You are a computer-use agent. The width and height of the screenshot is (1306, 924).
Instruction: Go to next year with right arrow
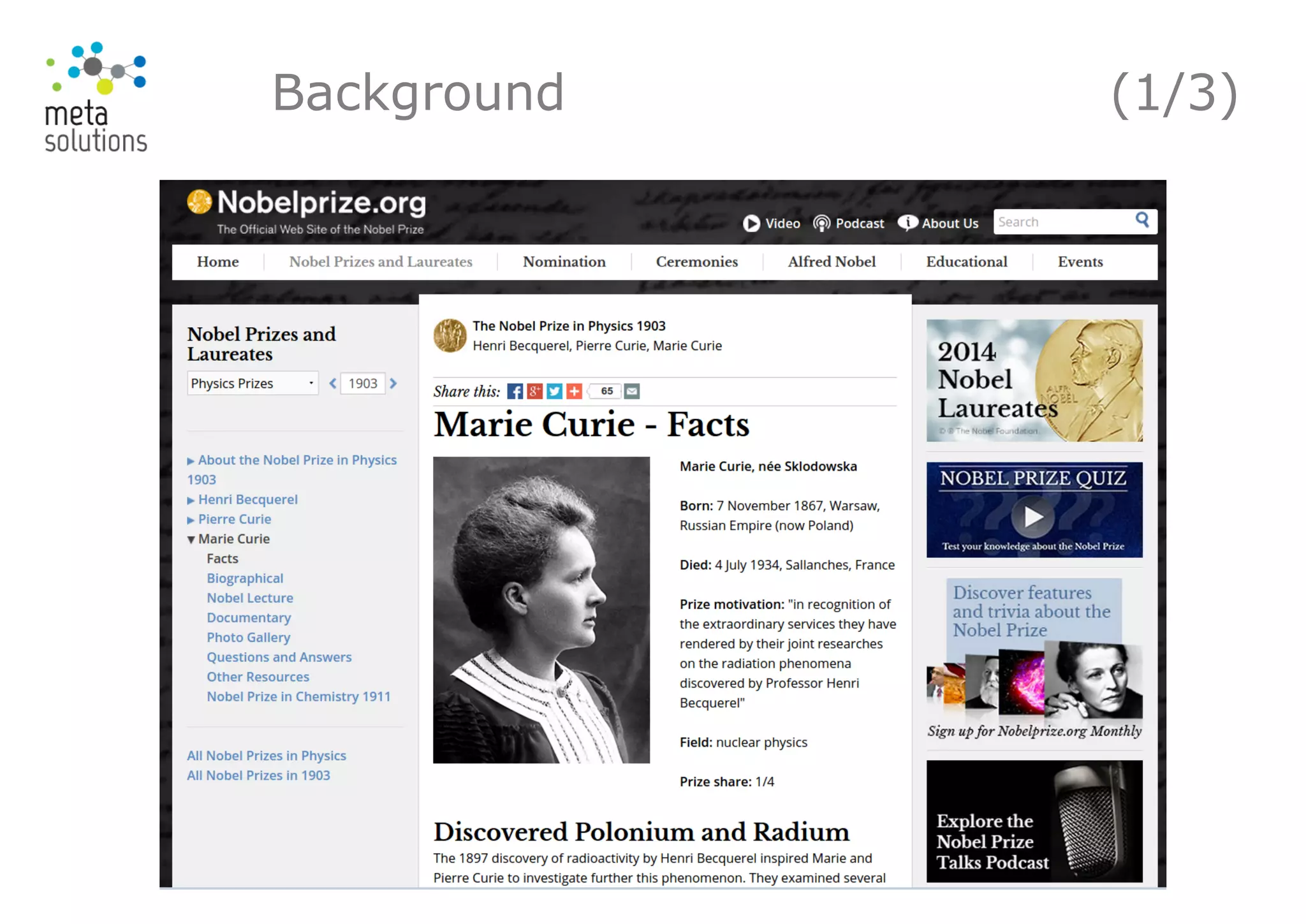[393, 383]
